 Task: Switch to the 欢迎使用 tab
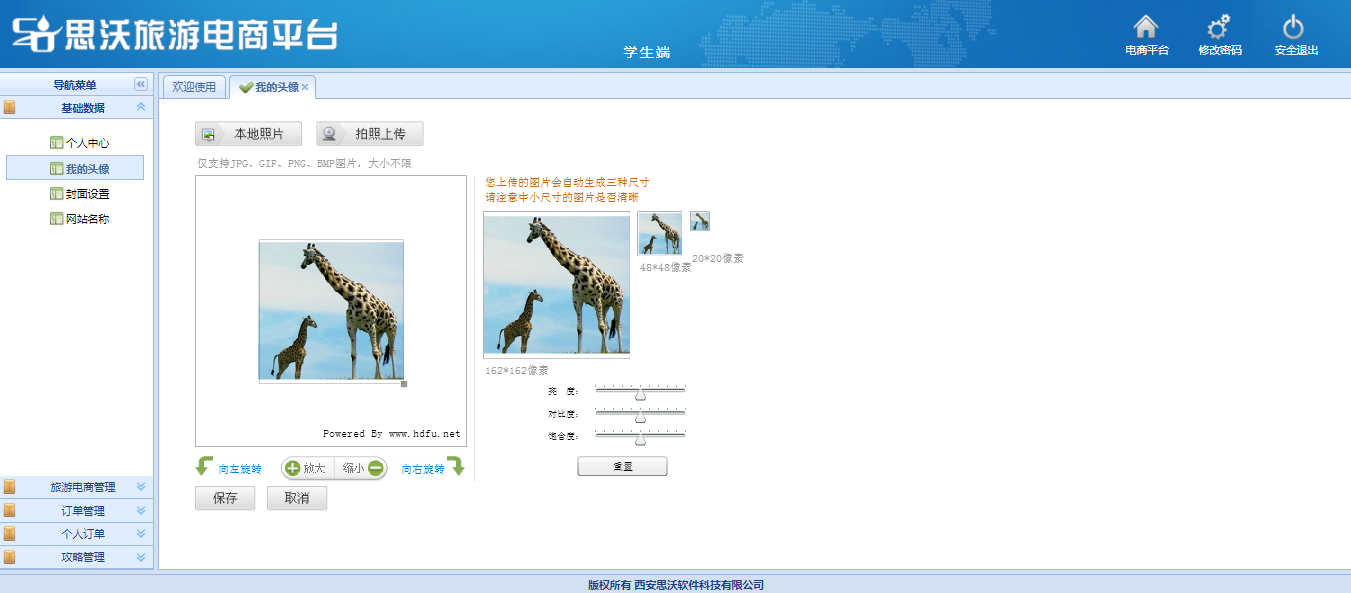(x=194, y=87)
